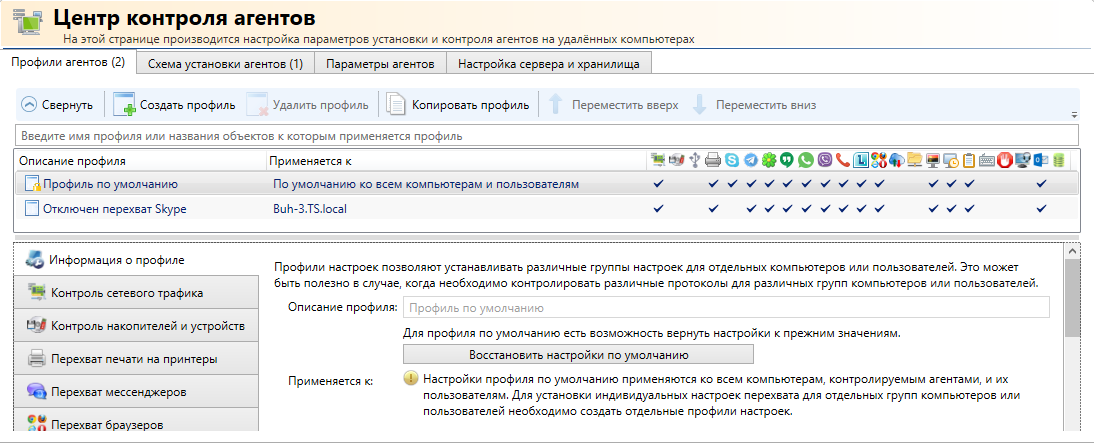Toggle the Skype checkmark for Профиль по умолчанию
The height and width of the screenshot is (443, 1094).
732,184
